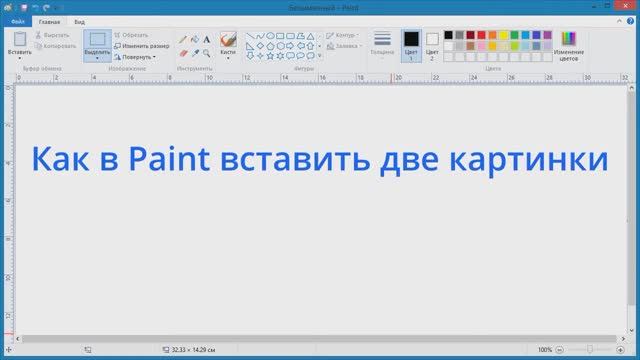This screenshot has width=640, height=360.
Task: Choose the Pentagon shape
Action: point(270,46)
